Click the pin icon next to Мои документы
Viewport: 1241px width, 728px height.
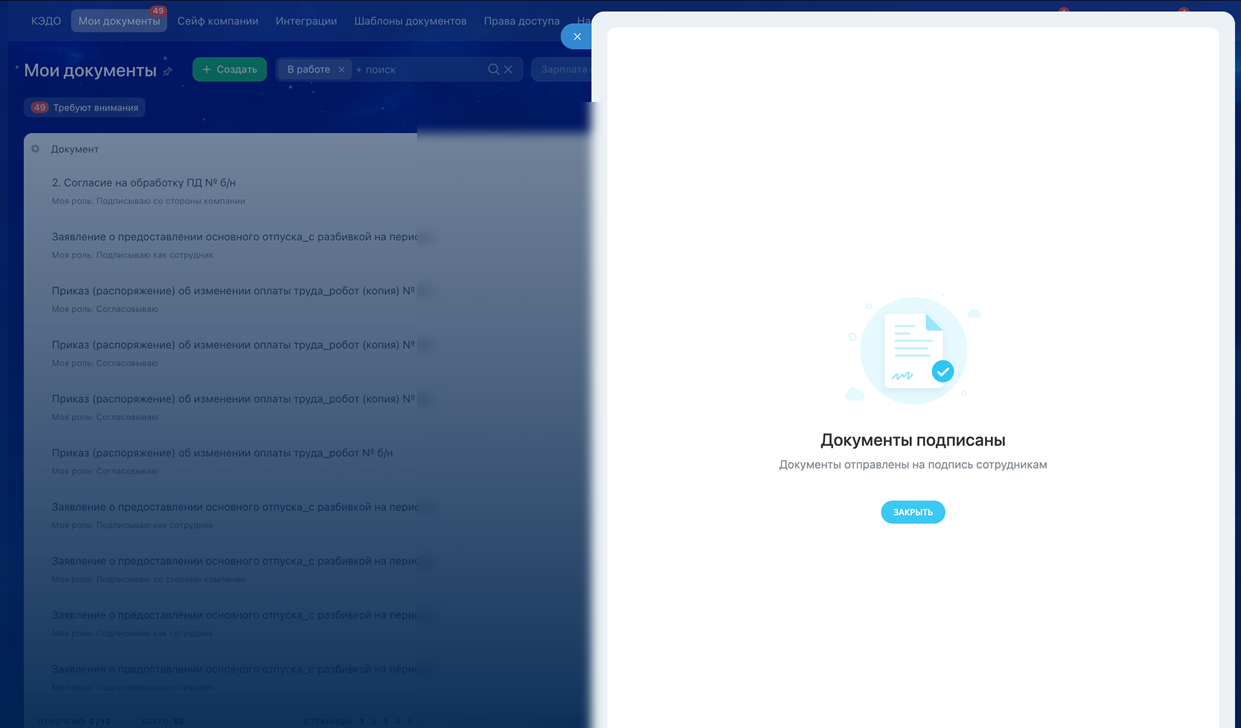coord(168,71)
